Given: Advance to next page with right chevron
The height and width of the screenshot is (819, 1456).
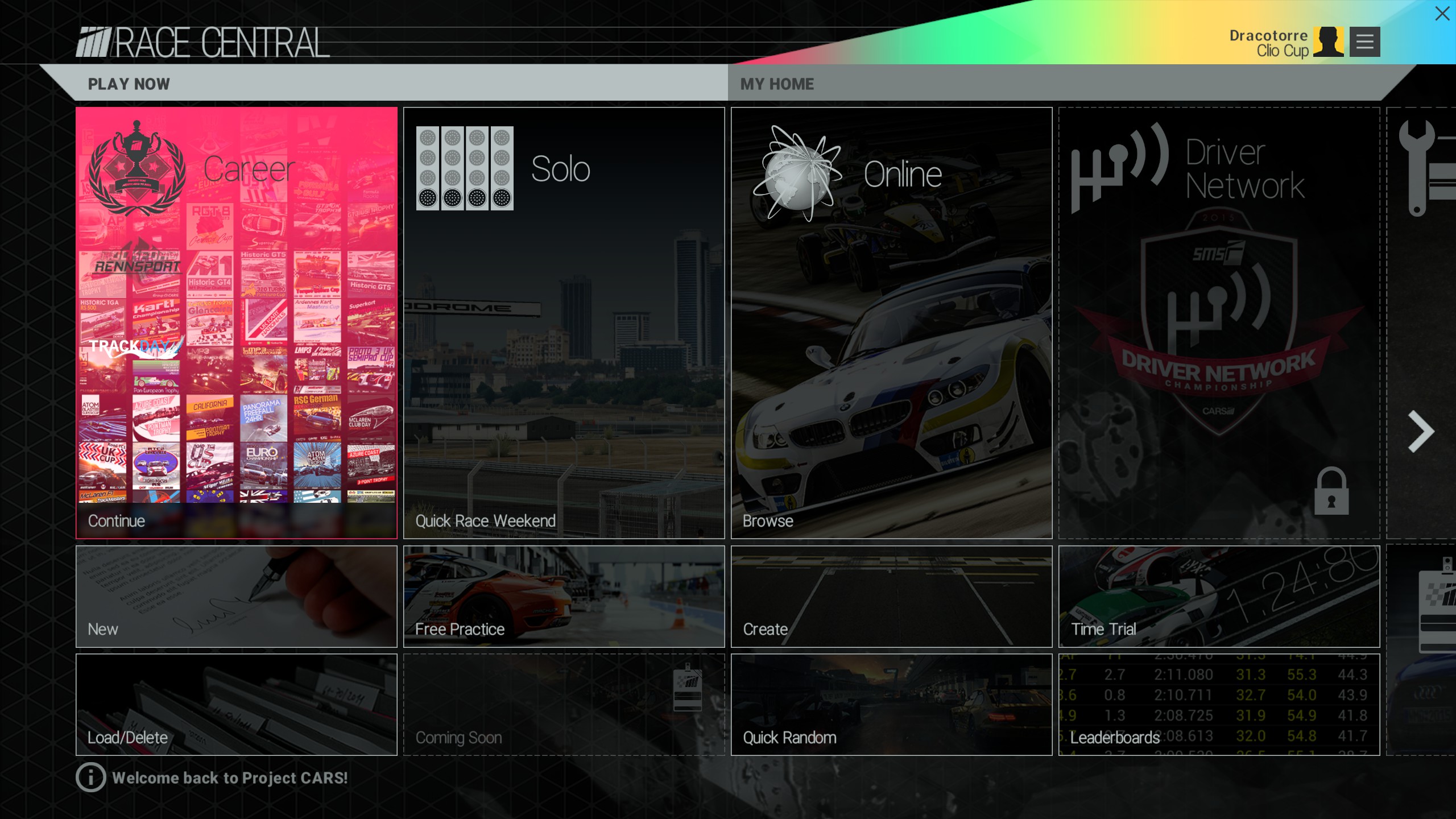Looking at the screenshot, I should pyautogui.click(x=1421, y=432).
